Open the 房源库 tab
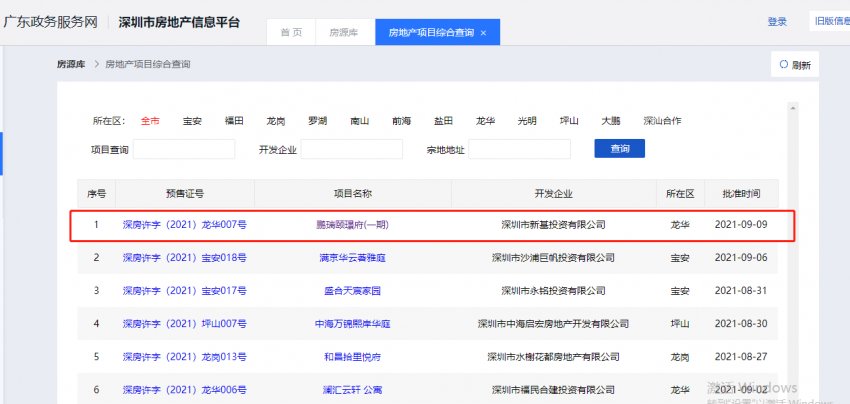850x404 pixels. pos(344,33)
